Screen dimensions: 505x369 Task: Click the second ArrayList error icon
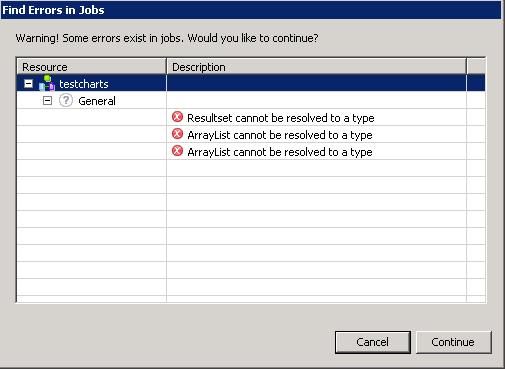coord(177,151)
